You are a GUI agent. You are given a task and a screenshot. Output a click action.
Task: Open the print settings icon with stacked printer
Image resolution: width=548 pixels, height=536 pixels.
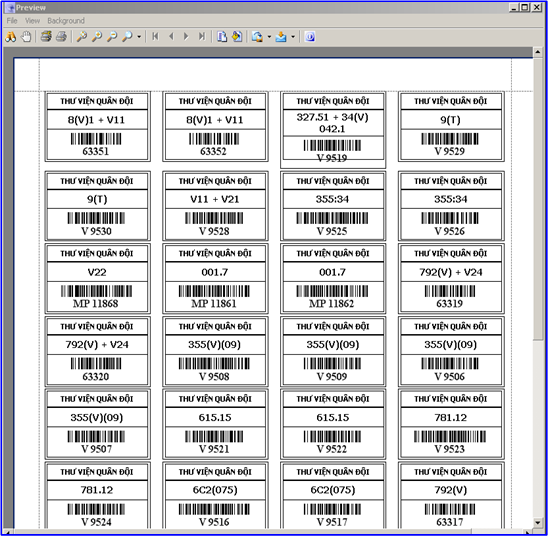click(x=46, y=37)
